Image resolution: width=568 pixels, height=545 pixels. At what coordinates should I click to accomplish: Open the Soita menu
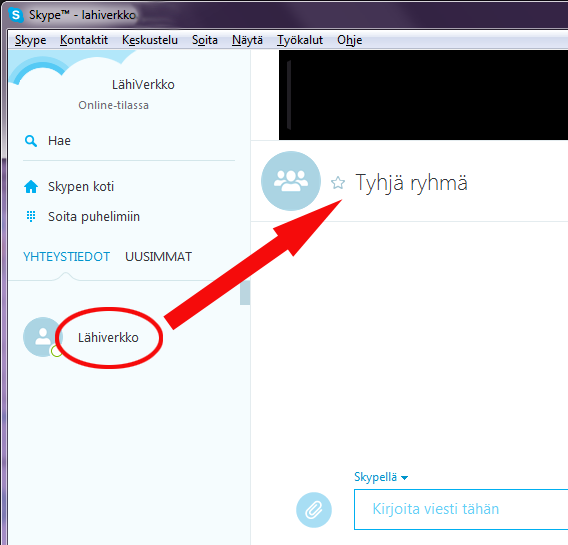[x=205, y=40]
